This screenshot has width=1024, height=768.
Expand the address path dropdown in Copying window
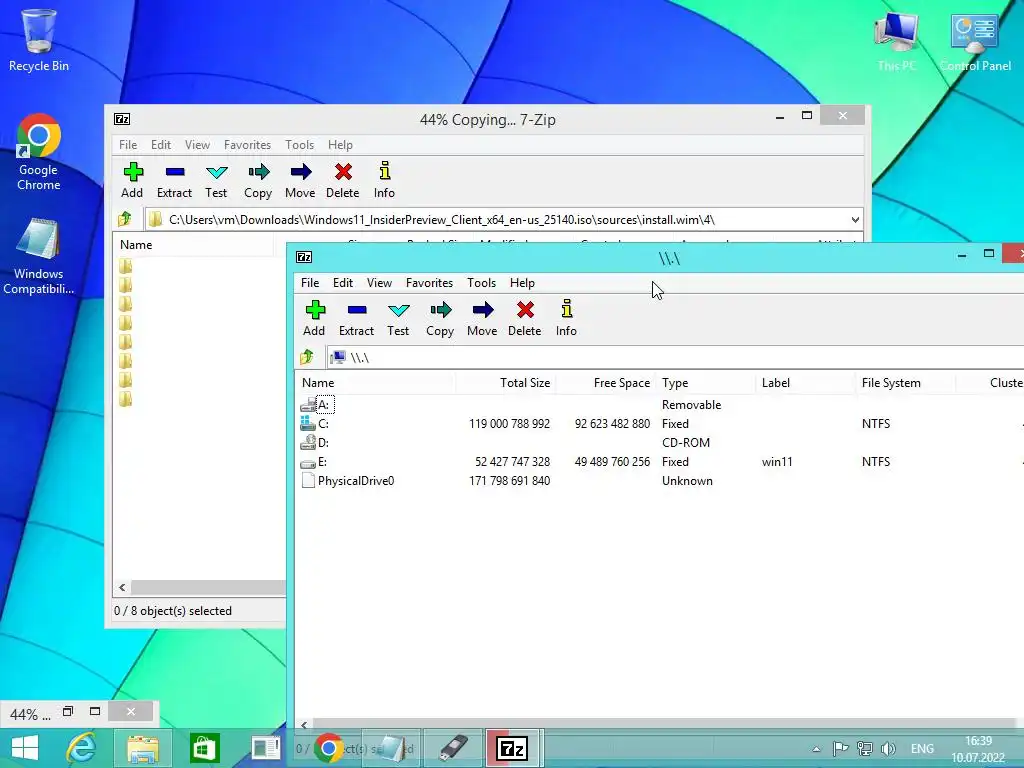click(855, 219)
